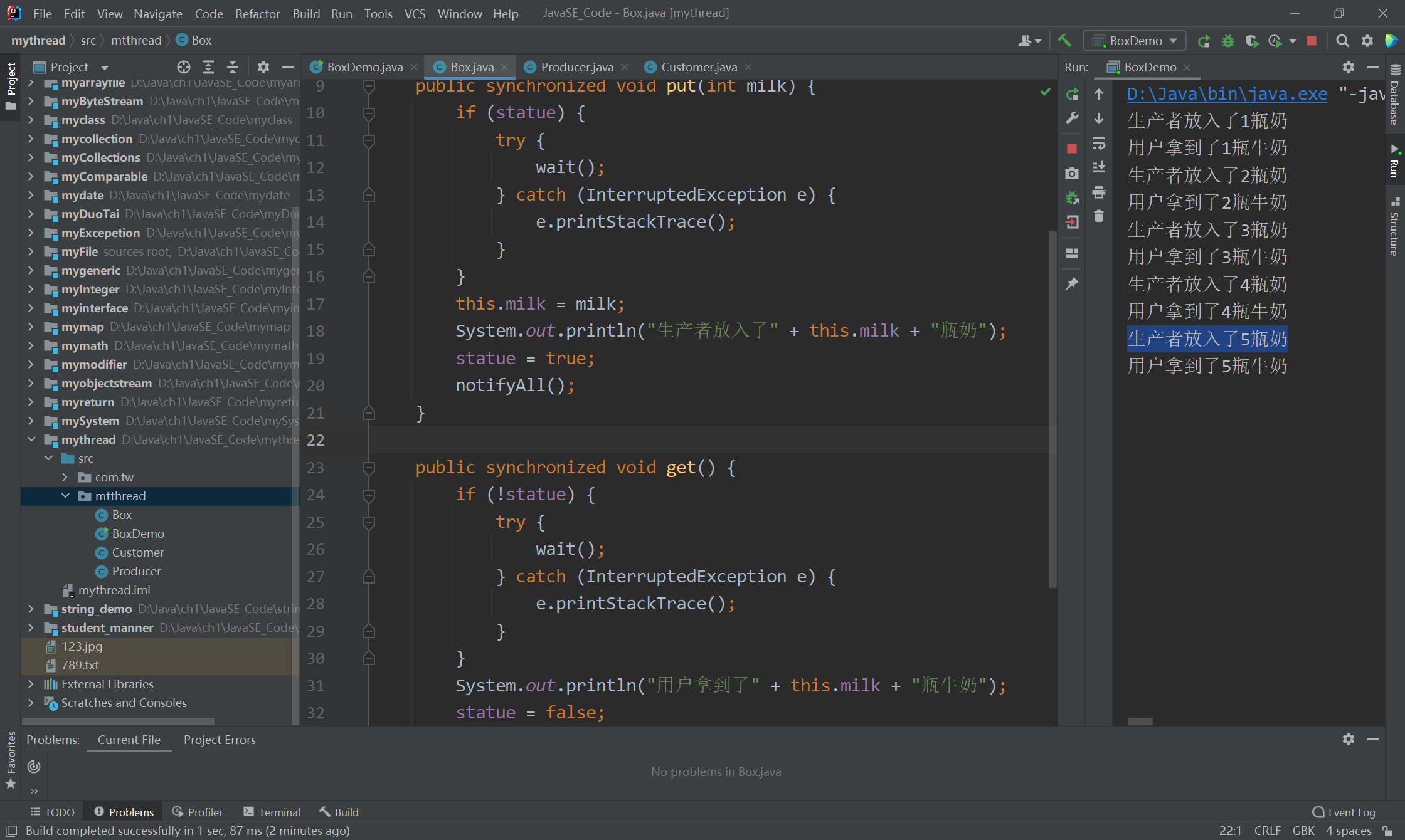Toggle Soft-Wrap in Run console
Viewport: 1405px width, 840px height.
pyautogui.click(x=1099, y=144)
